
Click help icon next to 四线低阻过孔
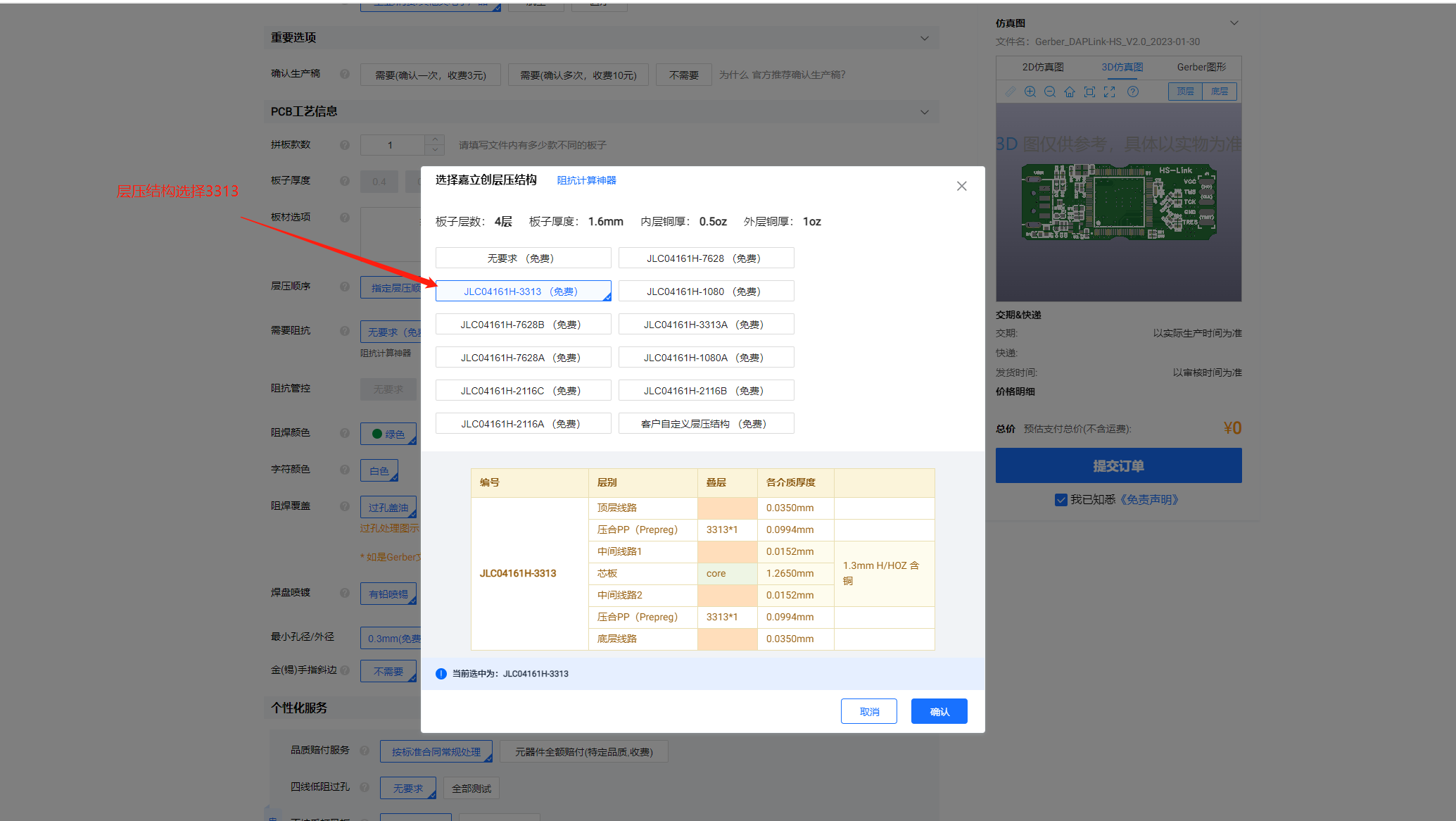click(x=365, y=787)
